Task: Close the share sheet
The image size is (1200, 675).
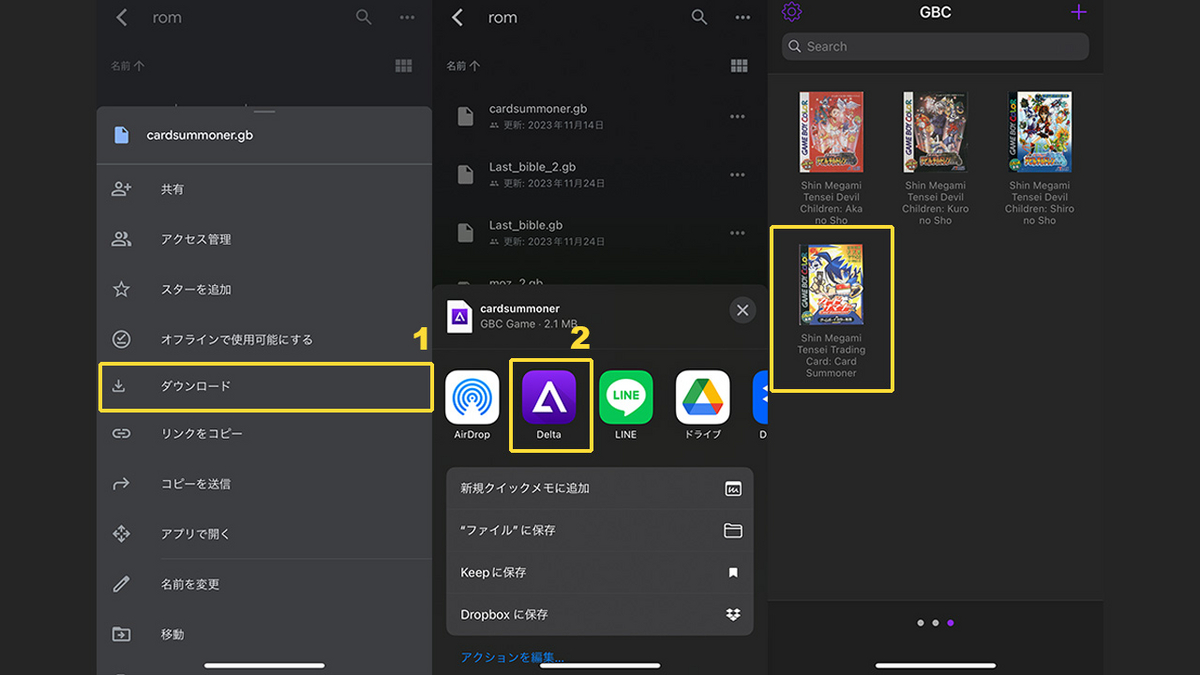Action: coord(742,310)
